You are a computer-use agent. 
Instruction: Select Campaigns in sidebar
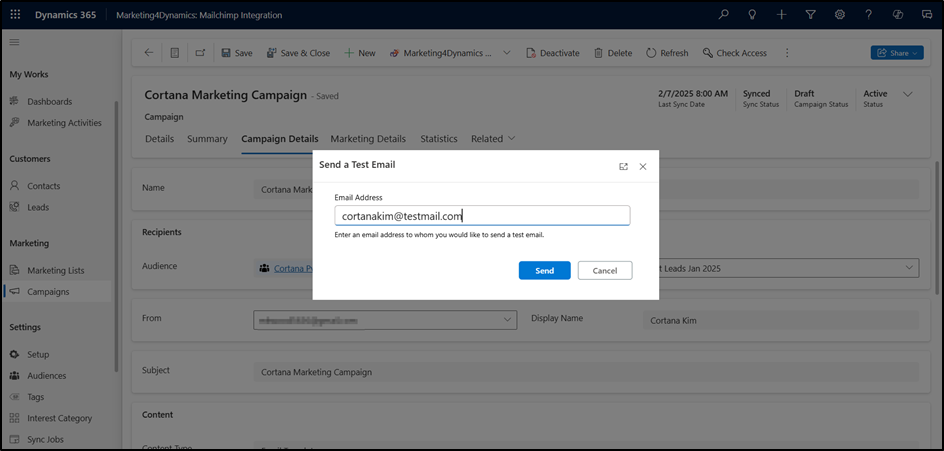pyautogui.click(x=57, y=291)
